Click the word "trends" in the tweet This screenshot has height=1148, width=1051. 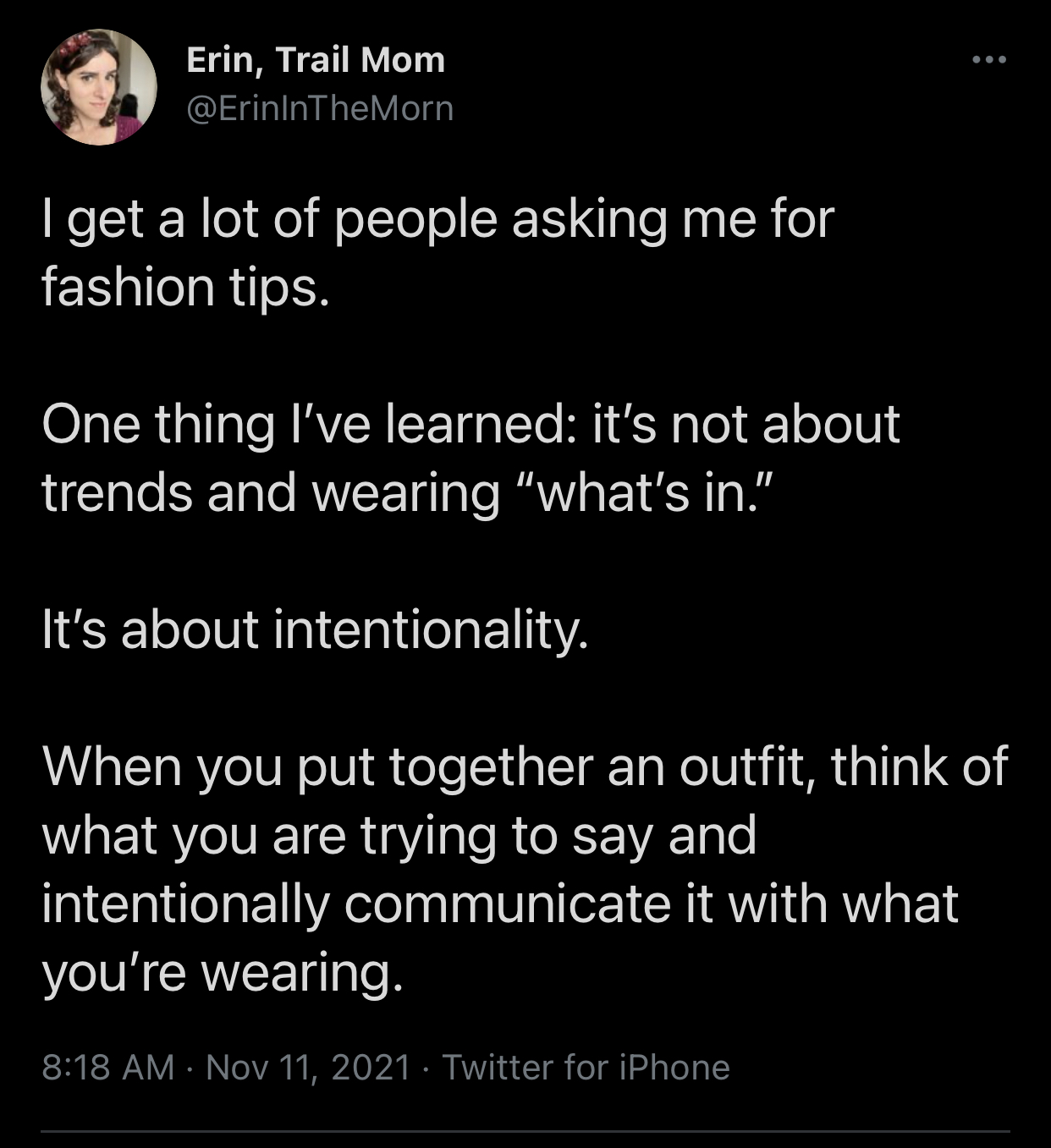tap(118, 493)
